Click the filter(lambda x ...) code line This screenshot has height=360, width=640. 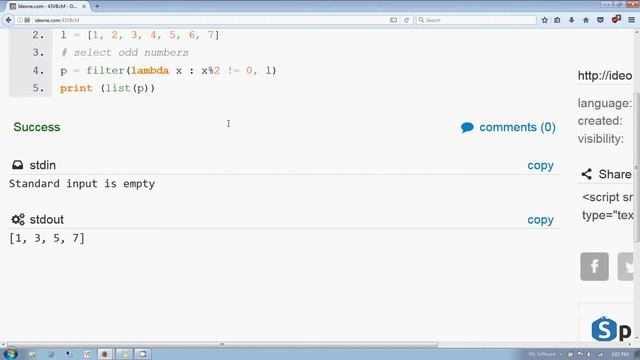click(x=168, y=71)
